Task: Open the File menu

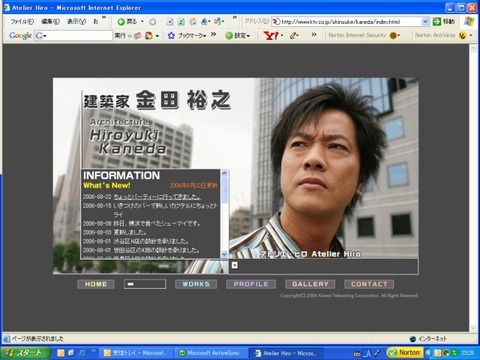Action: coord(22,22)
